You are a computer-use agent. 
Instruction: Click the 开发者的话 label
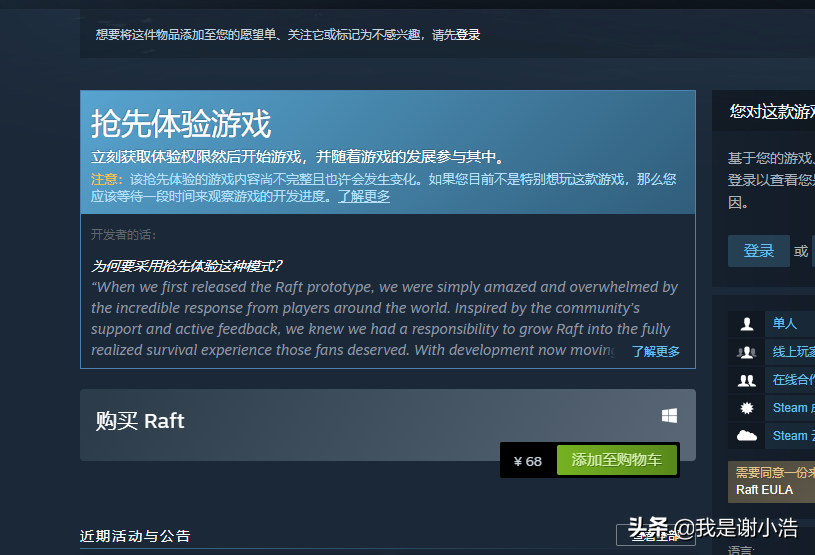click(x=123, y=235)
